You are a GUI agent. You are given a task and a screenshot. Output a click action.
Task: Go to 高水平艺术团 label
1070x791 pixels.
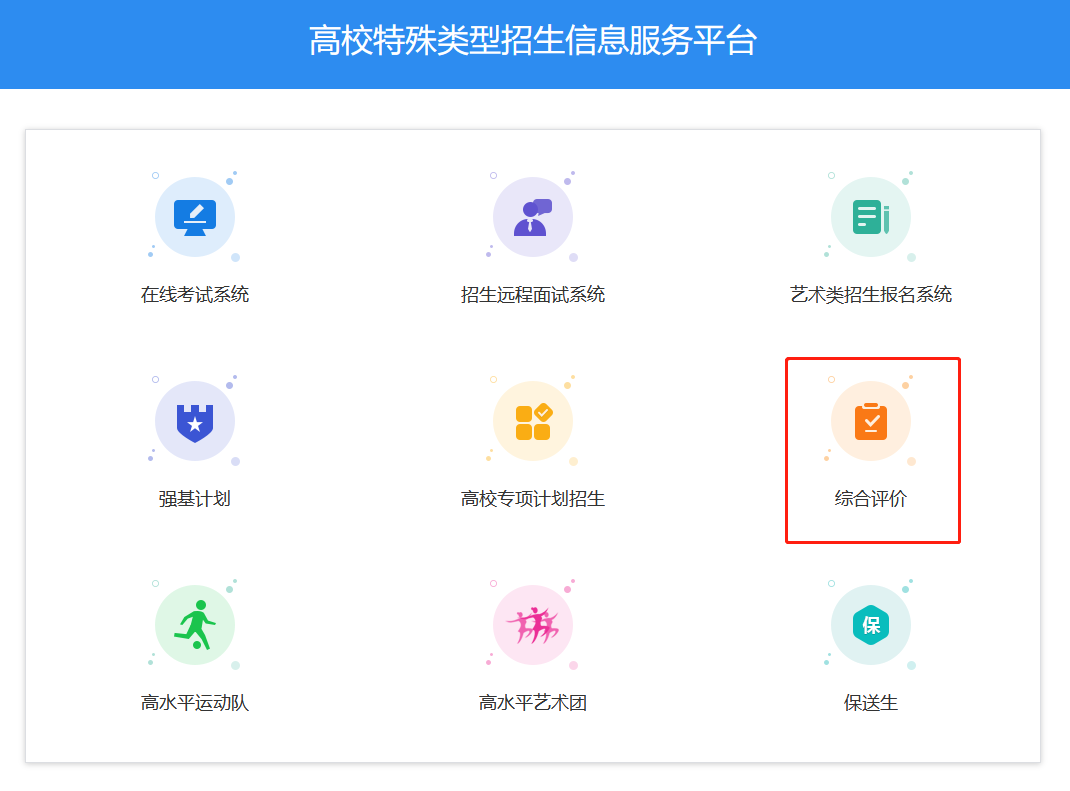[x=532, y=703]
